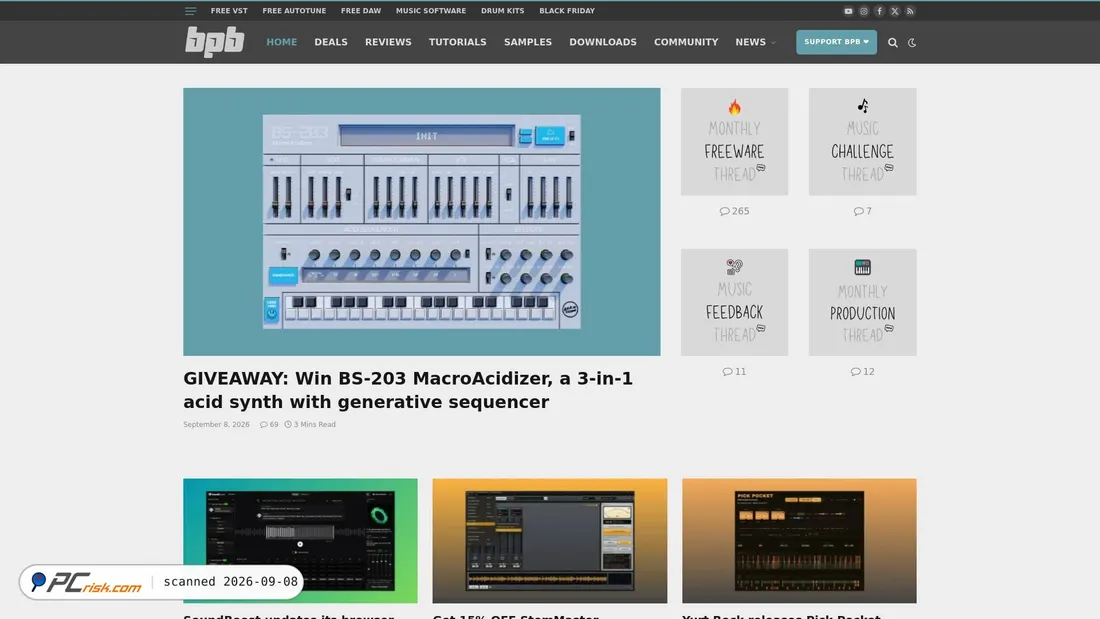The width and height of the screenshot is (1100, 619).
Task: Open the GIVEAWAY BS-203 MacroAcidizer headline
Action: (x=408, y=390)
